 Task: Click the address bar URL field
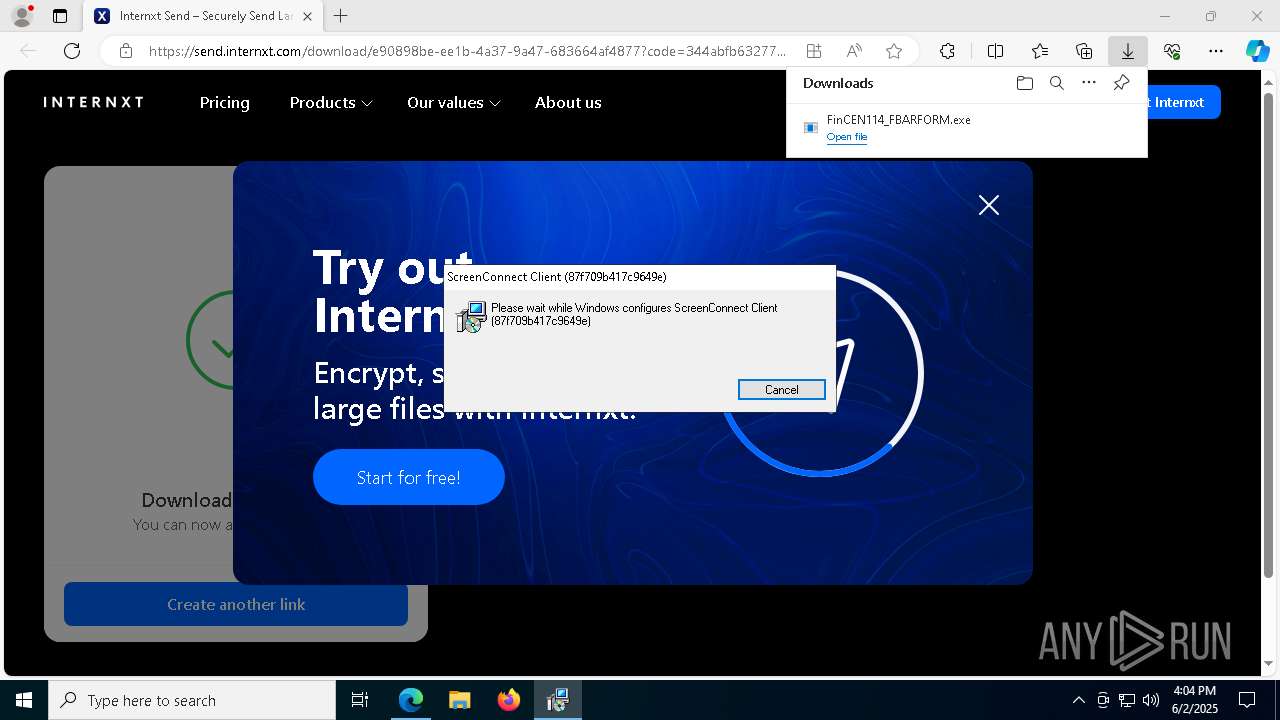pos(468,51)
